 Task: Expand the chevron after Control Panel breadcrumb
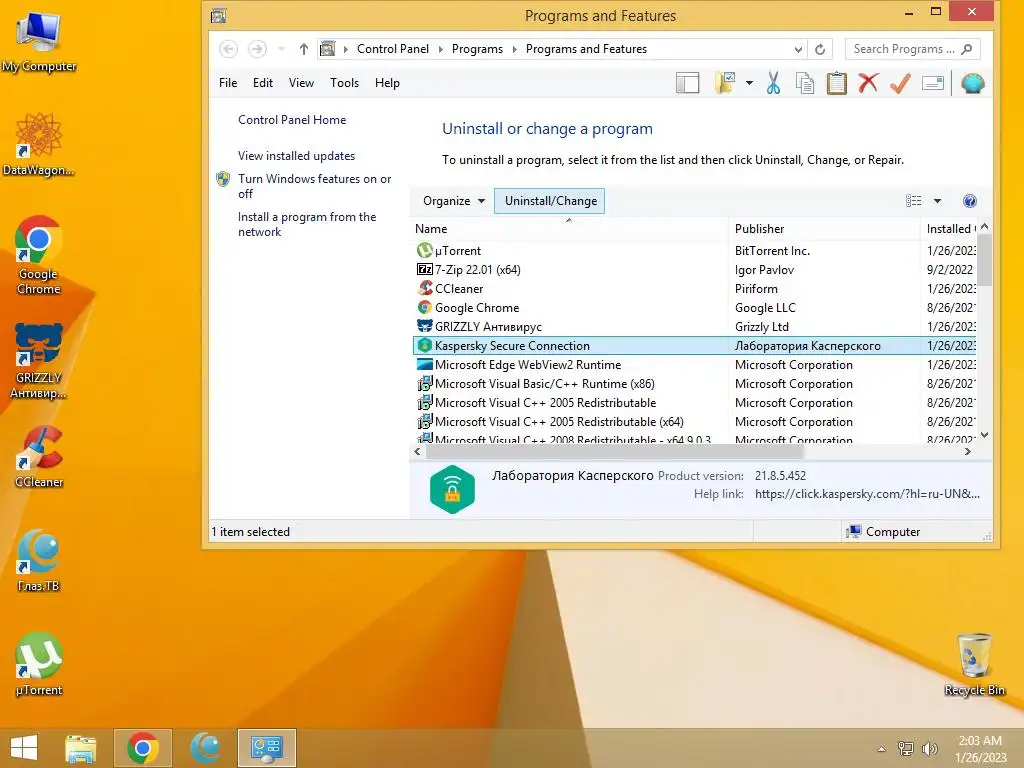coord(440,49)
